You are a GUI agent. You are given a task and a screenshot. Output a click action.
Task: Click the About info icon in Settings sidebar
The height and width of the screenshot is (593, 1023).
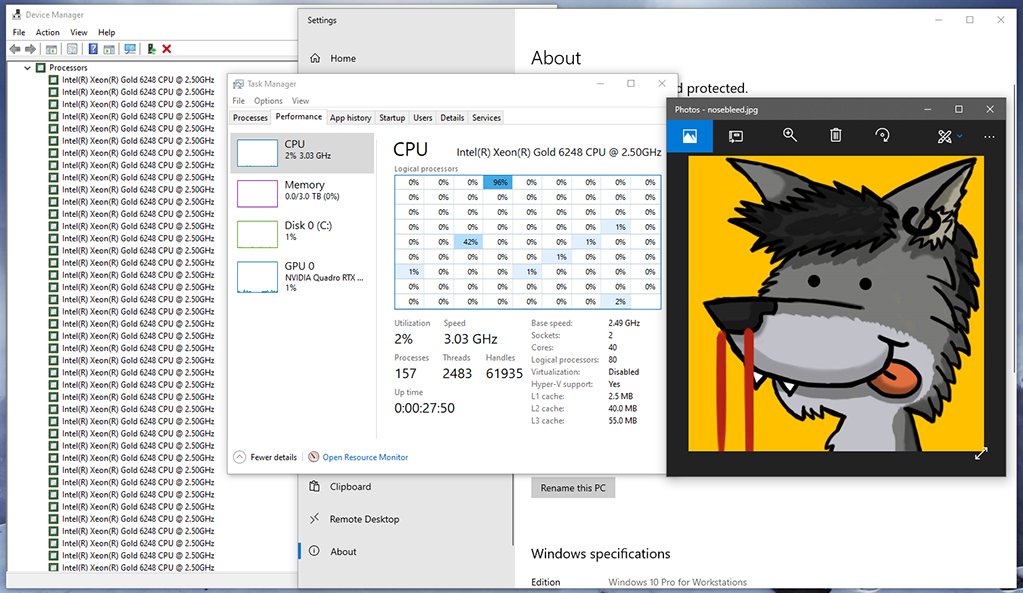click(314, 551)
